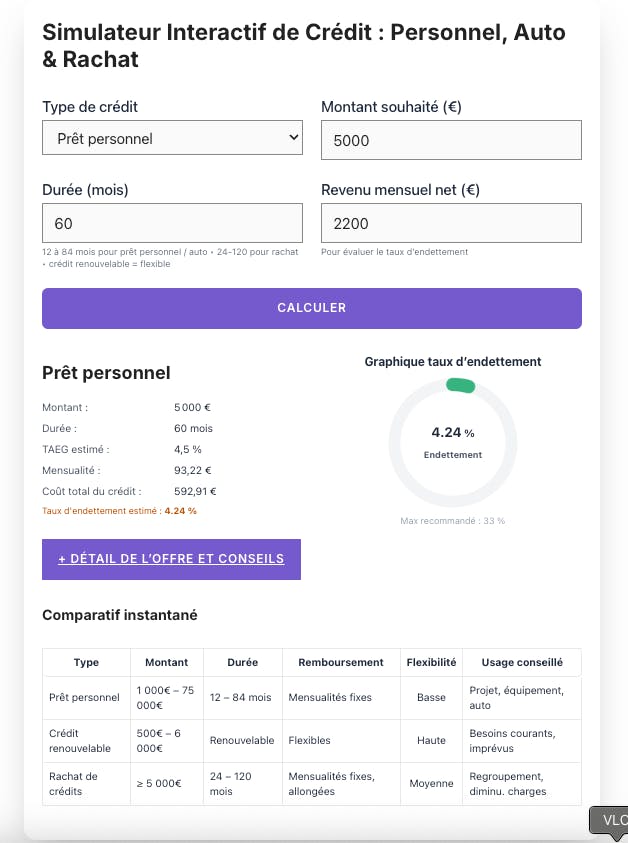Click the CALCULER button
The width and height of the screenshot is (628, 843).
[312, 308]
